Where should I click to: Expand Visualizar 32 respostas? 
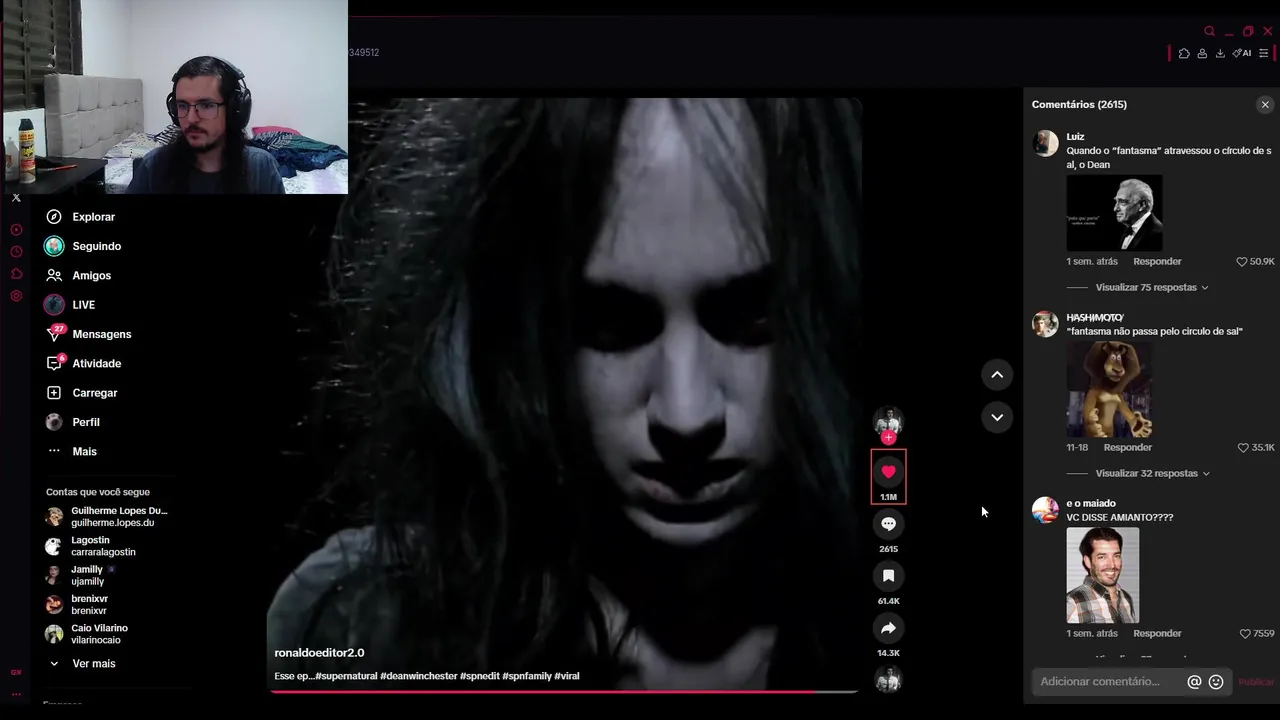tap(1152, 473)
